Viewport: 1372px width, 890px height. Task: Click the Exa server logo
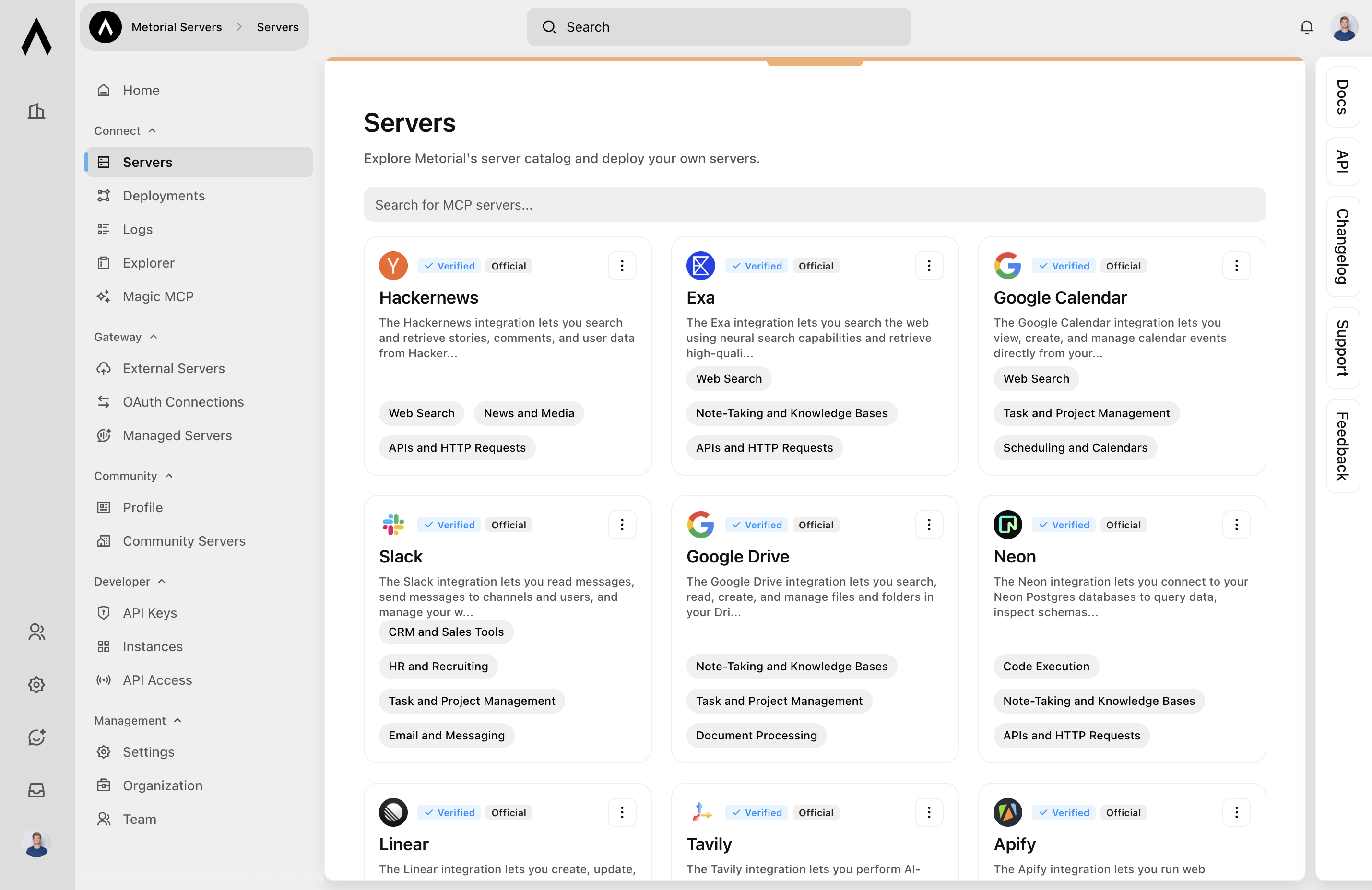700,266
